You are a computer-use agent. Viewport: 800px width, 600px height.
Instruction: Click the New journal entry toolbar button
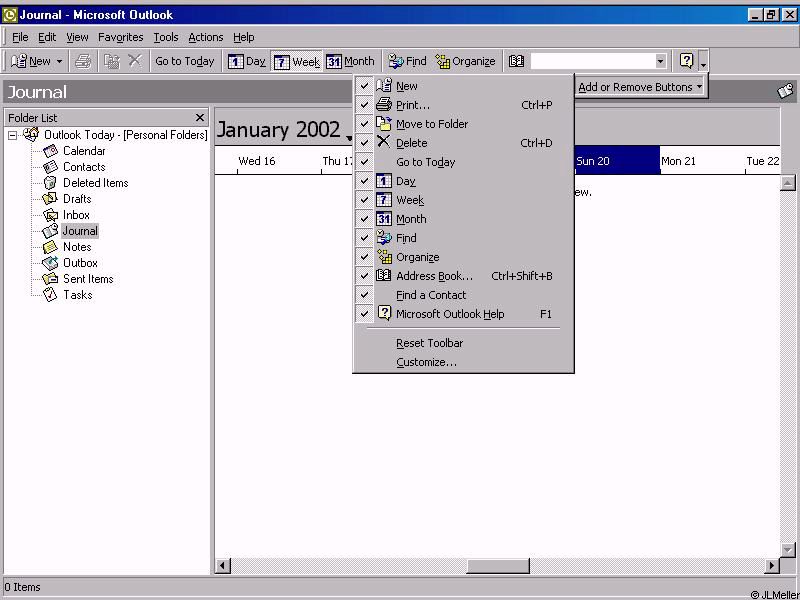[31, 61]
